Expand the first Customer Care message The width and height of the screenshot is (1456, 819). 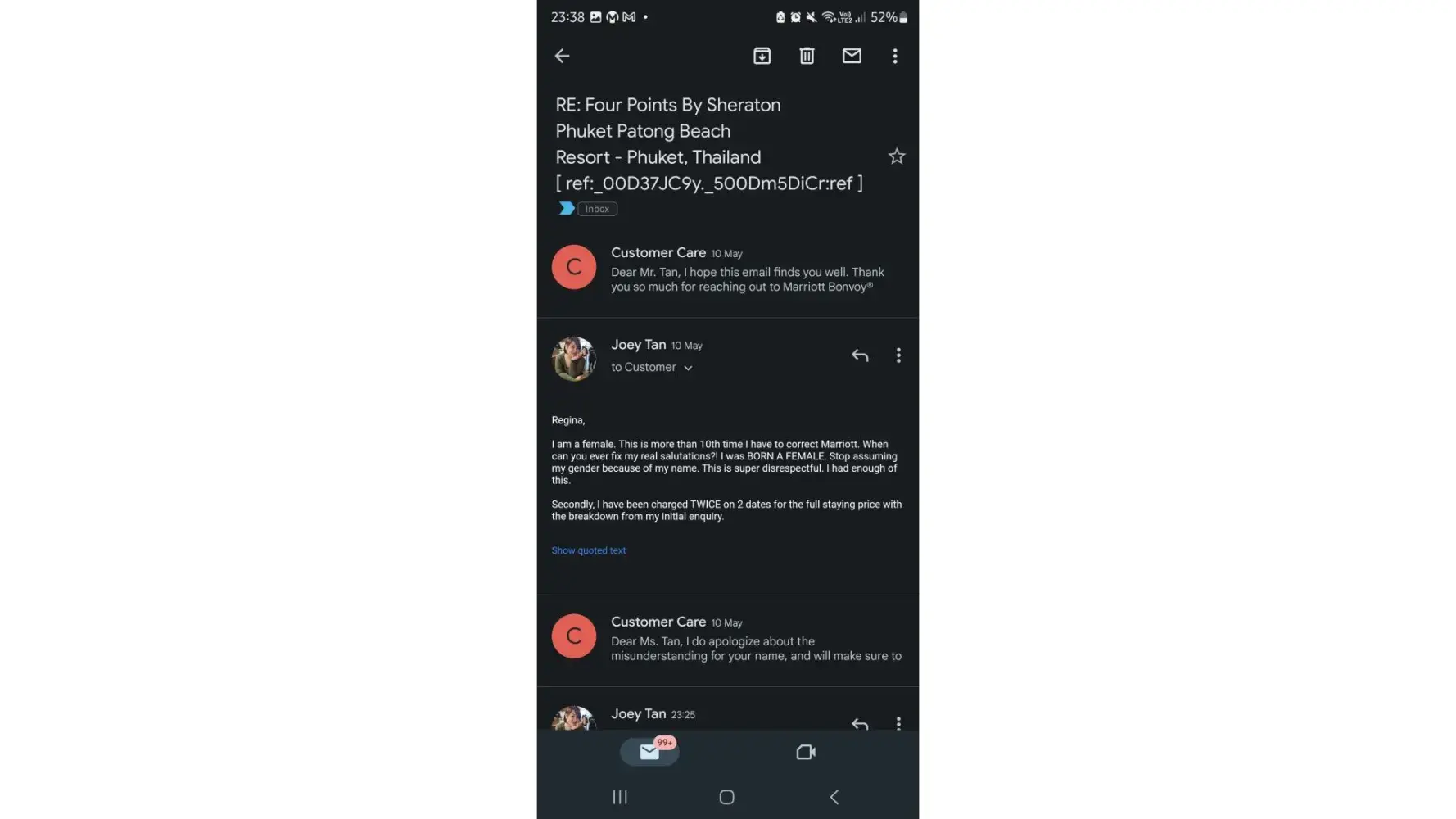pos(728,269)
